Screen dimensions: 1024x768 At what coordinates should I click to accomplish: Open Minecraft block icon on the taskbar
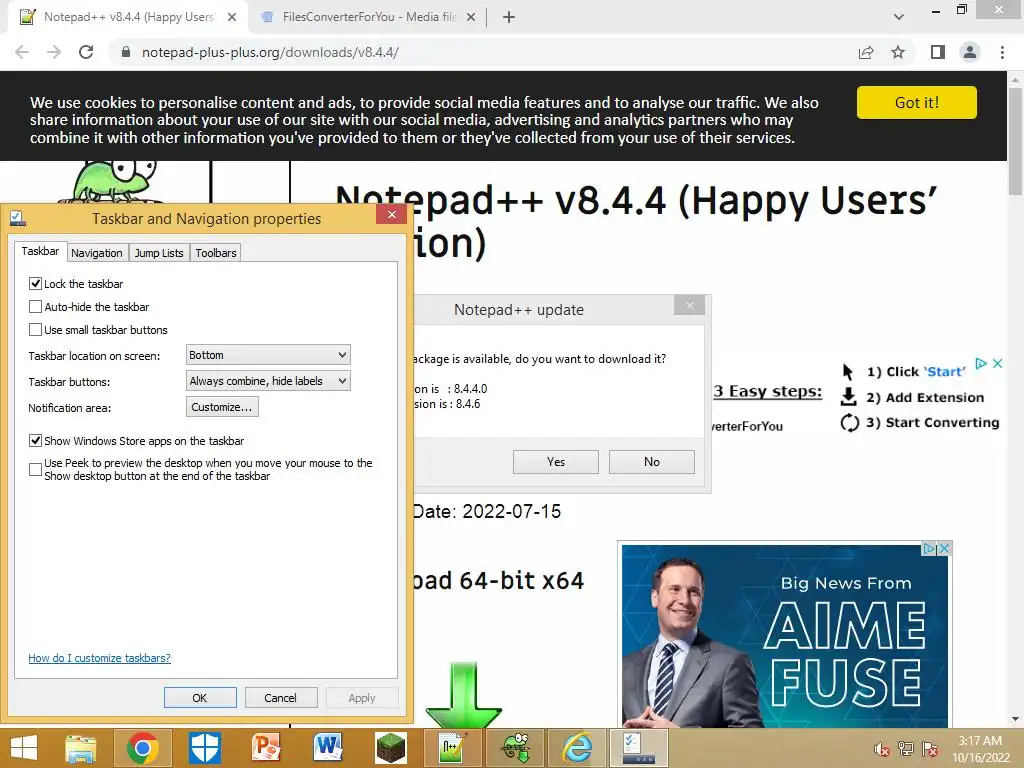click(x=391, y=748)
